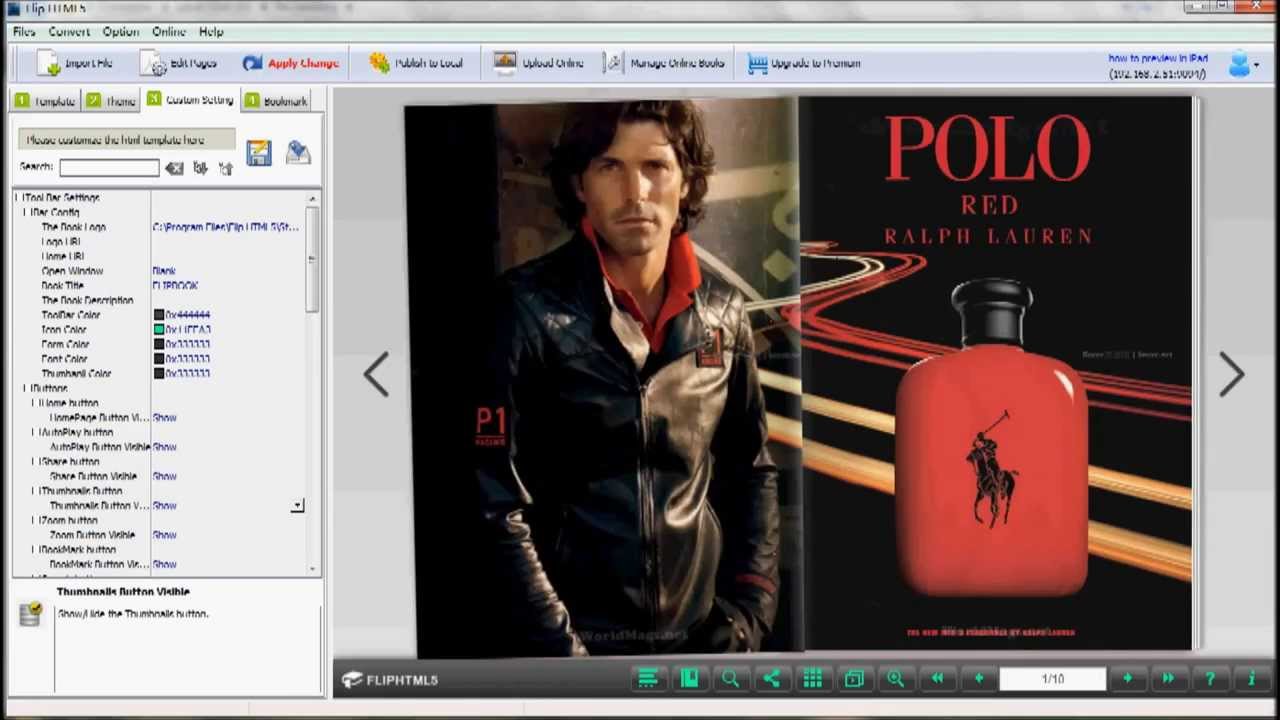1280x720 pixels.
Task: Flip to previous page with large left arrow
Action: (x=377, y=375)
